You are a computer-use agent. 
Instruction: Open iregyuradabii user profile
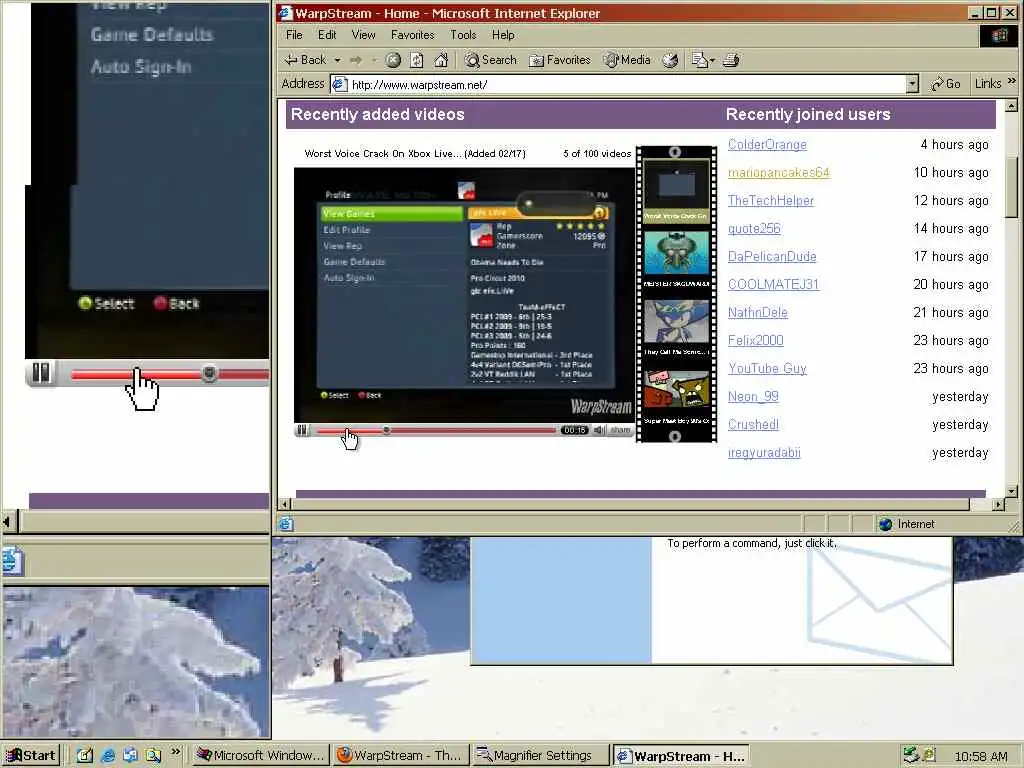coord(764,453)
